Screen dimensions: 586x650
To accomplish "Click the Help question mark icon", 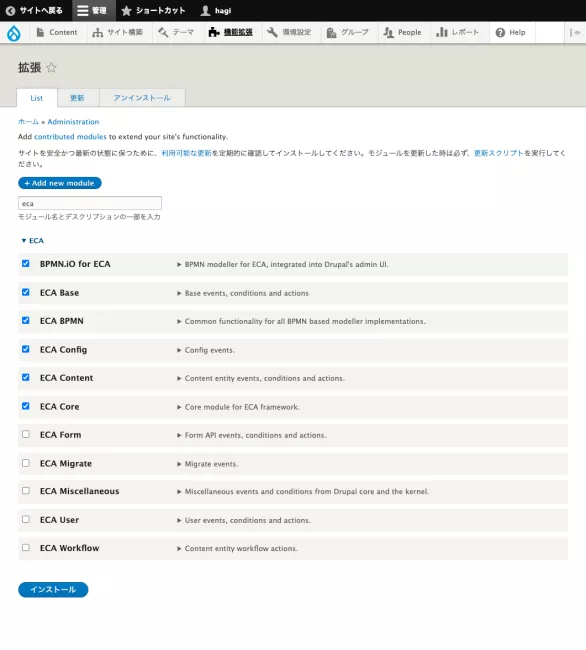I will tap(500, 32).
